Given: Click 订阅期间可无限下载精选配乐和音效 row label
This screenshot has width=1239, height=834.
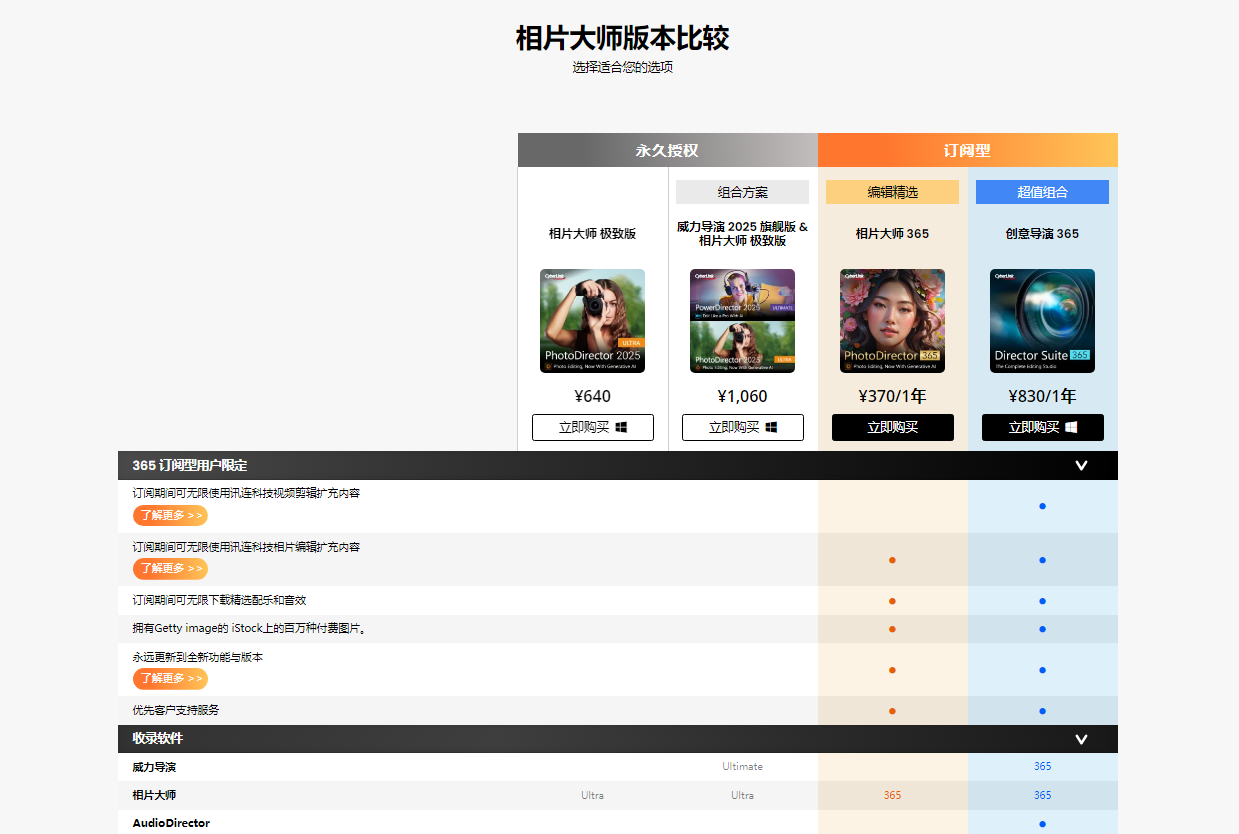Looking at the screenshot, I should [219, 600].
